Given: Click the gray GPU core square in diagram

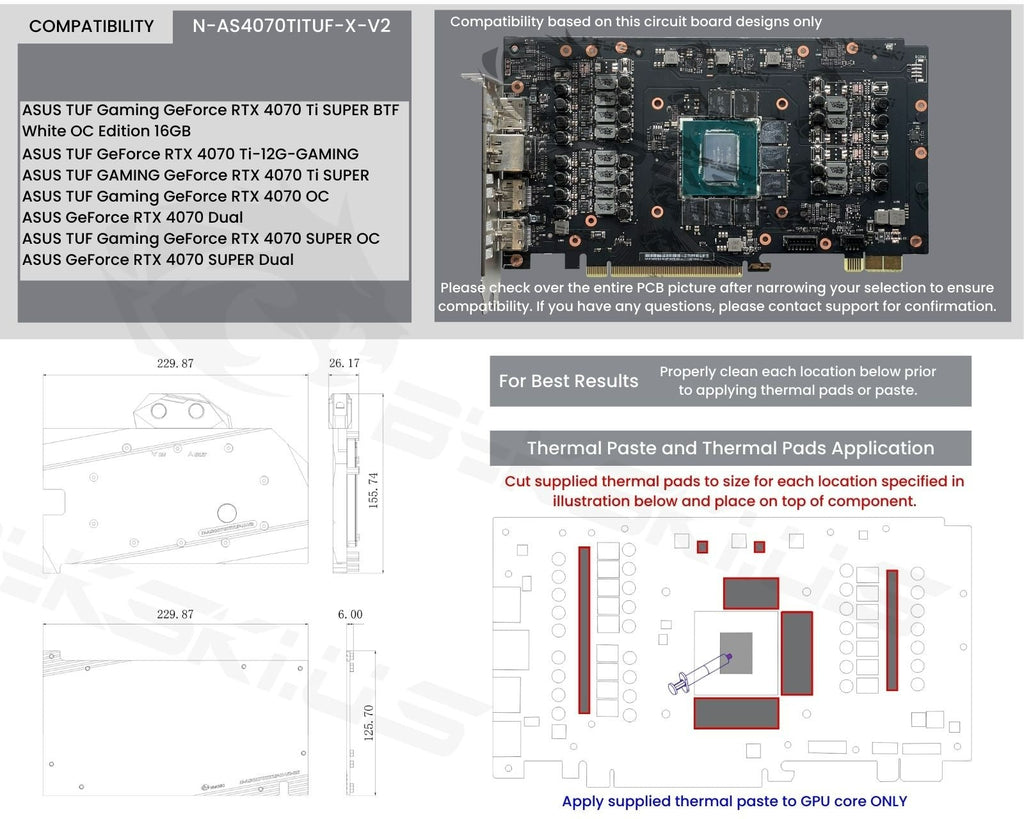Looking at the screenshot, I should [x=736, y=652].
